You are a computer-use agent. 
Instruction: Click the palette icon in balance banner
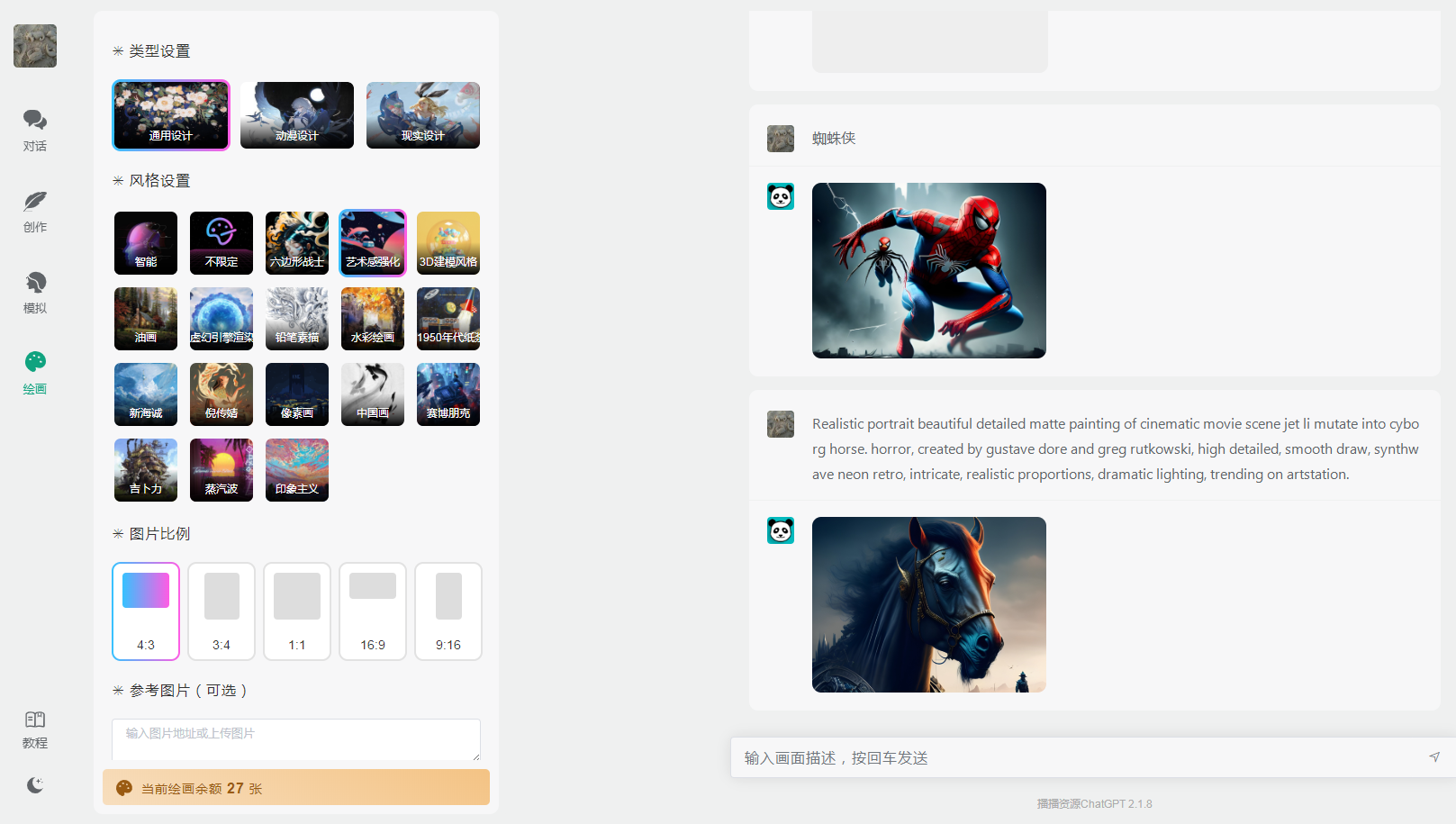[x=124, y=788]
